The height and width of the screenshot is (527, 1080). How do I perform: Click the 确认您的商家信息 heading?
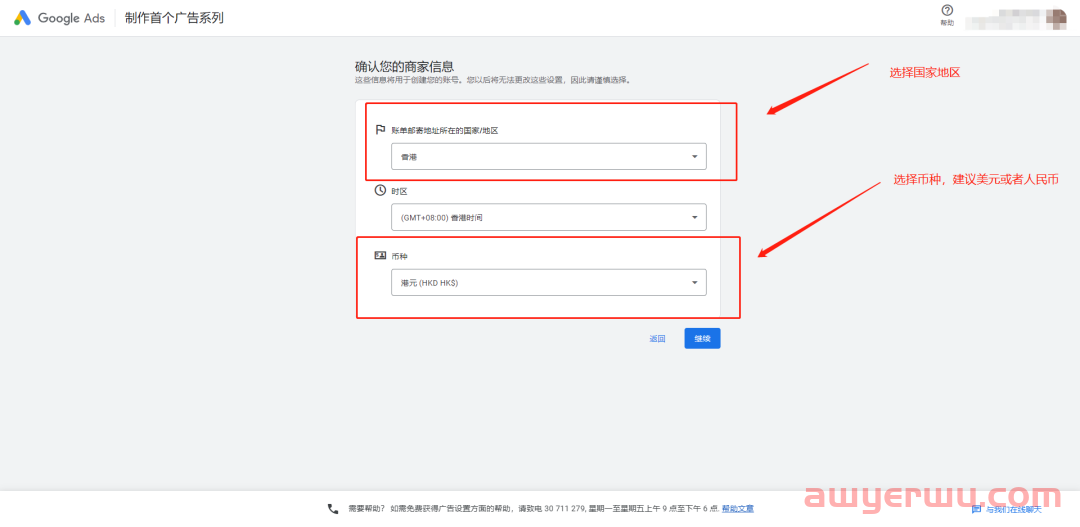pyautogui.click(x=404, y=67)
